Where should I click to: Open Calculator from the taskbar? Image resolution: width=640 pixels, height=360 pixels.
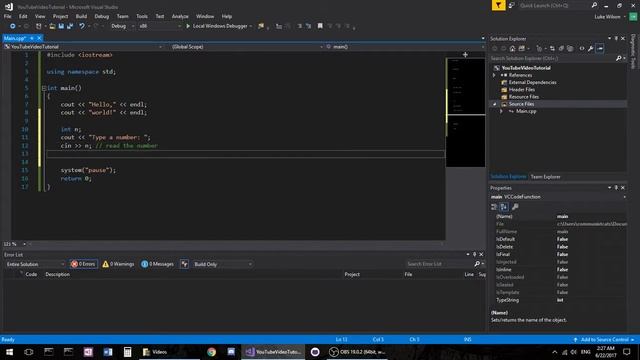click(x=127, y=352)
